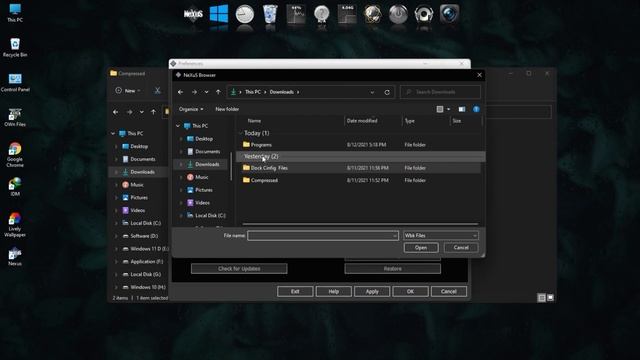
Task: Collapse This PC in NeXuS Browser tree
Action: (178, 126)
